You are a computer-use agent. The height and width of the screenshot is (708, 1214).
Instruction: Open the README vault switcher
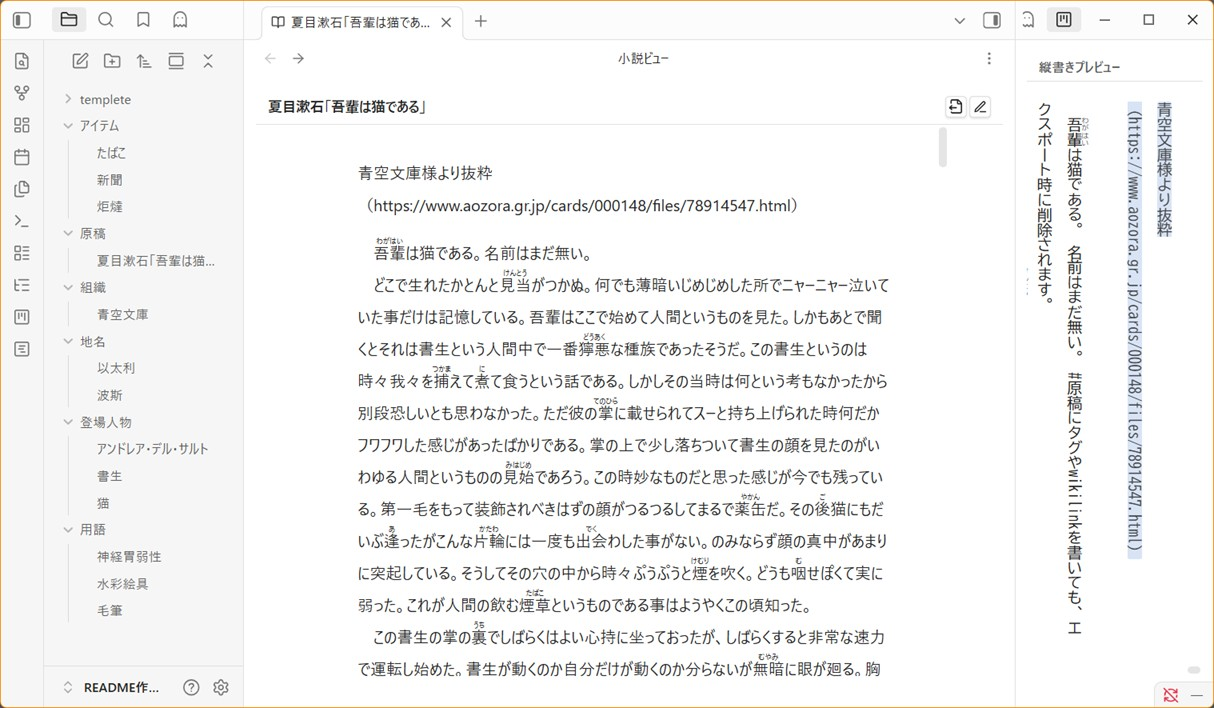point(112,687)
